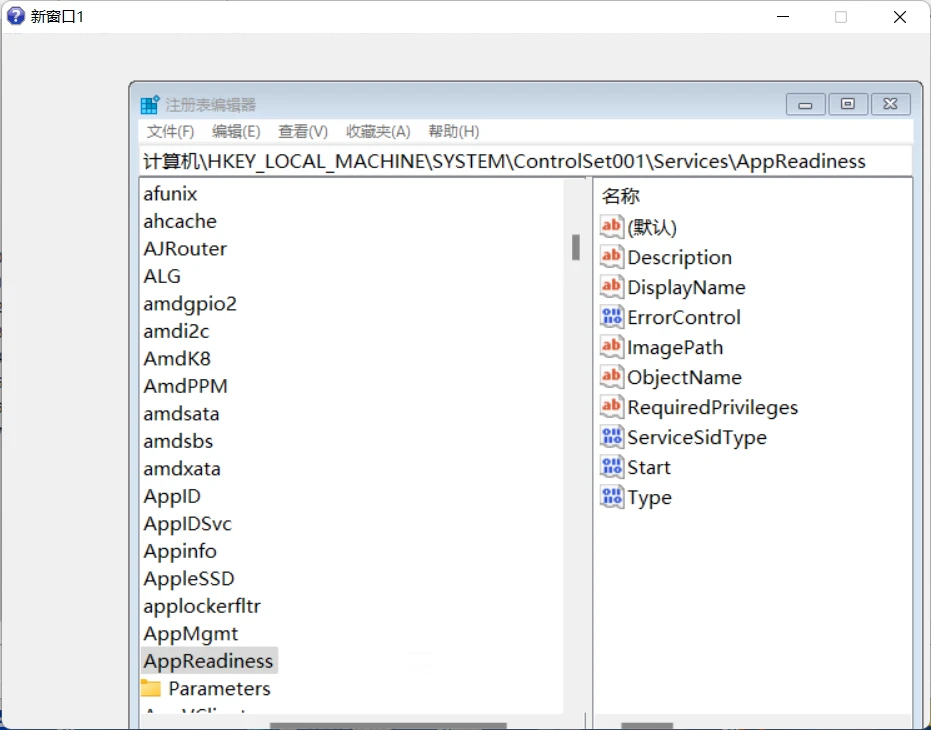
Task: Select the ServiceSidType value name
Action: 697,438
